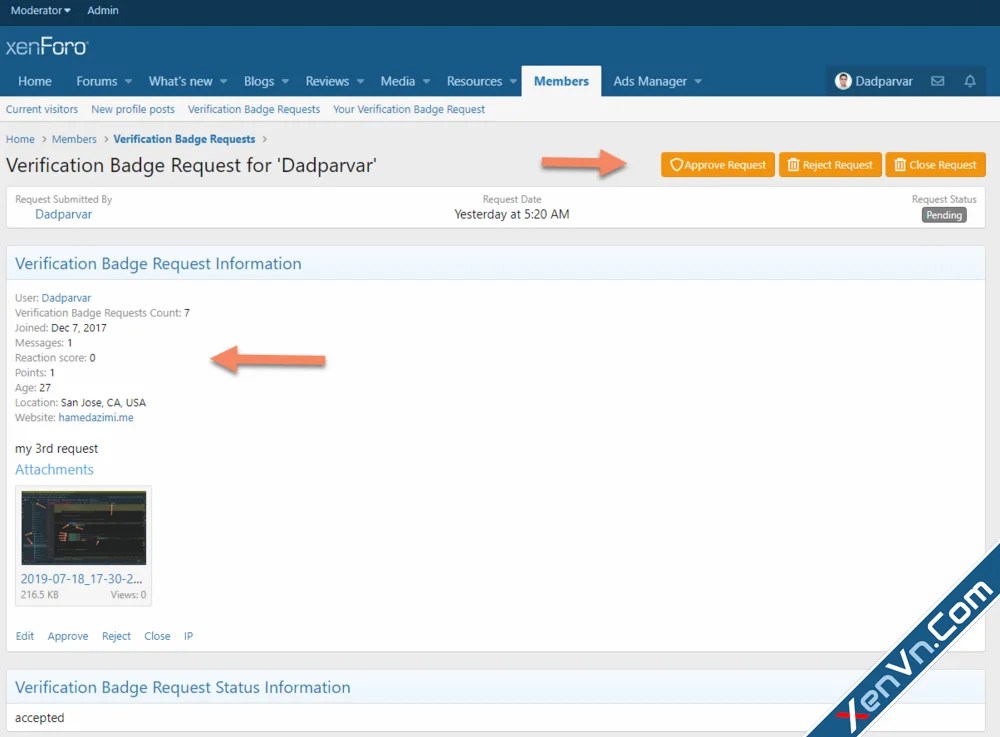
Task: Expand the Forums dropdown arrow
Action: tap(128, 82)
